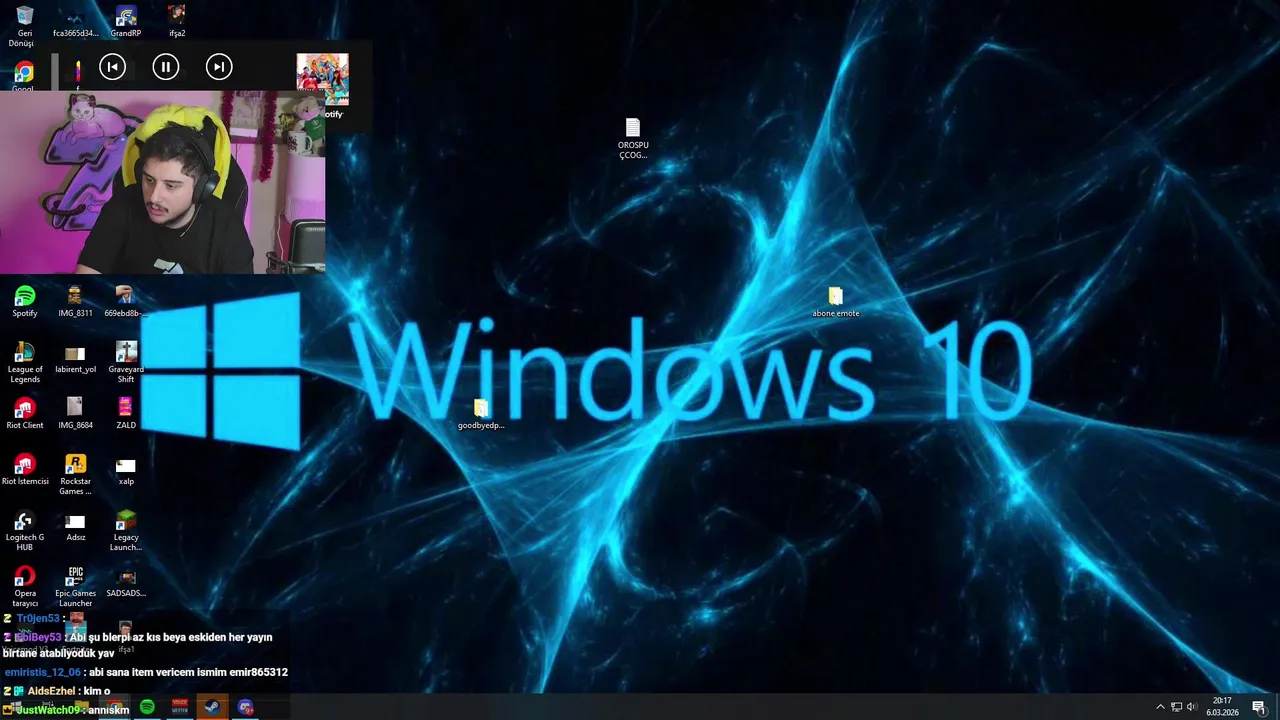Expand the hidden system tray icons chevron

pos(1160,707)
